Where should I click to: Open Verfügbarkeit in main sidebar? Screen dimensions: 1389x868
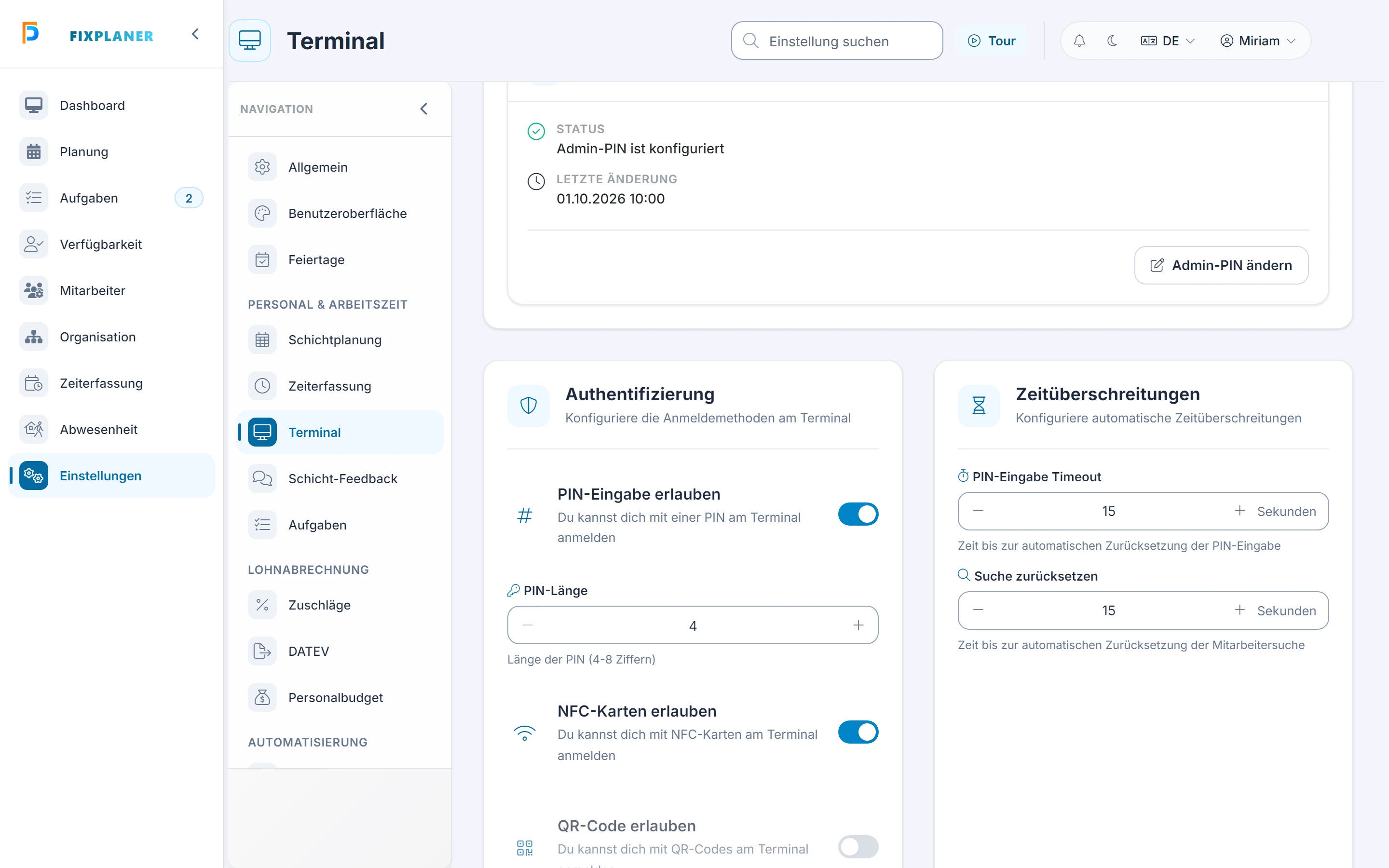(111, 244)
